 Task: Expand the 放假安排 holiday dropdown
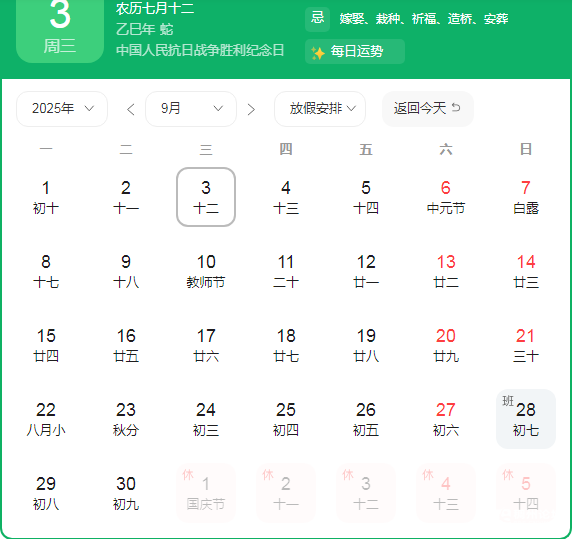pyautogui.click(x=320, y=109)
